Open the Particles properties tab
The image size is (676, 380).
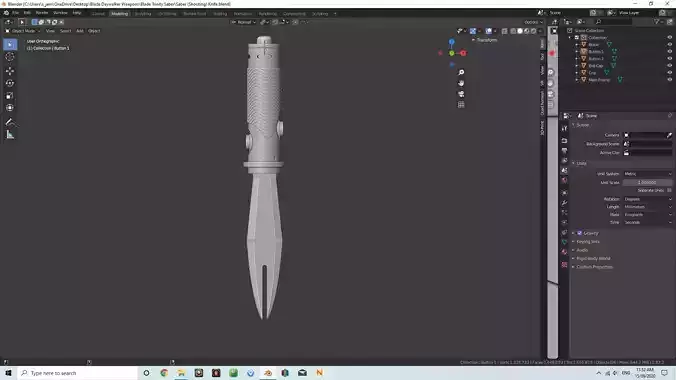pyautogui.click(x=564, y=212)
